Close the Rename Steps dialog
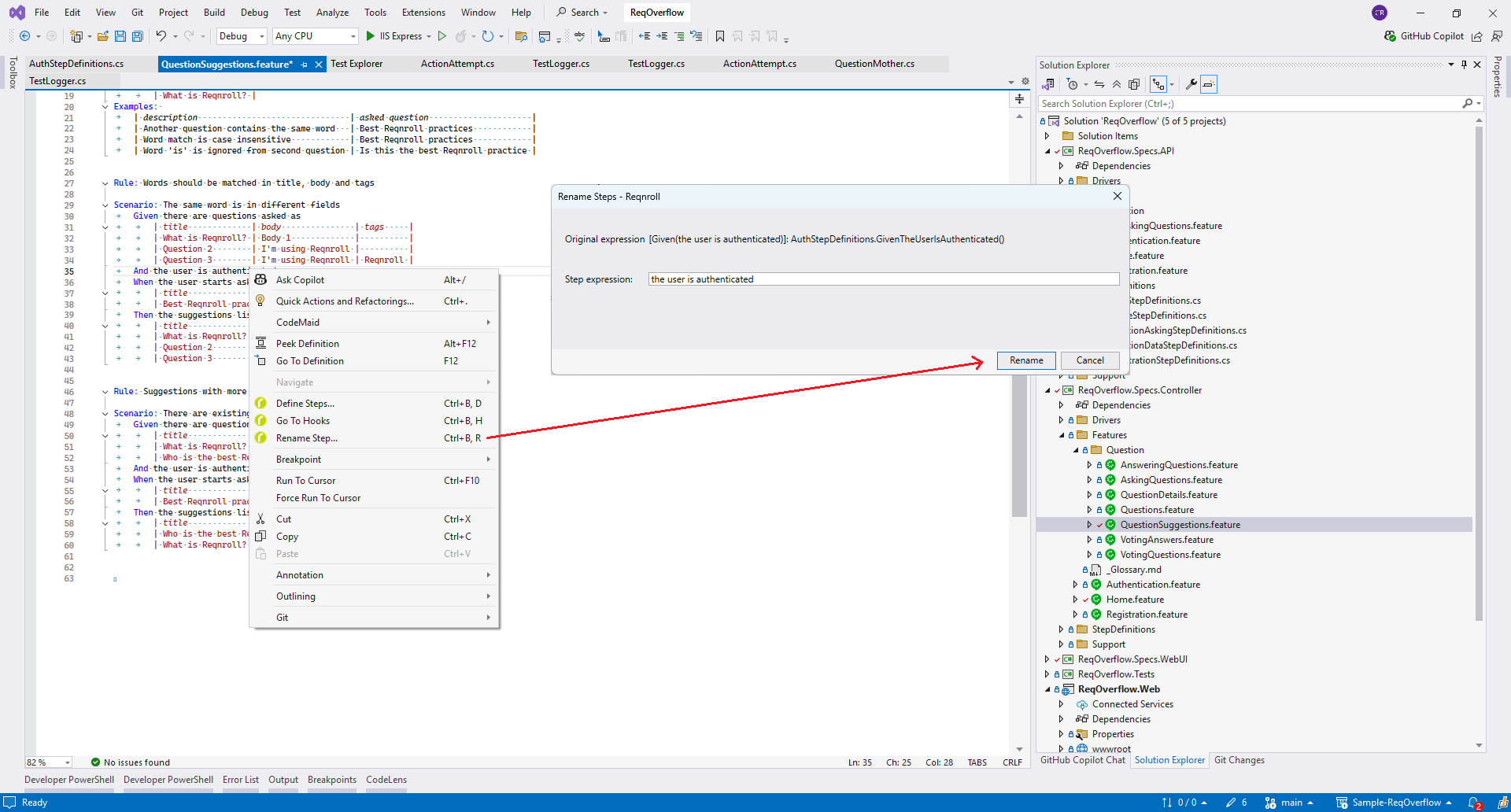This screenshot has width=1511, height=812. 1118,196
